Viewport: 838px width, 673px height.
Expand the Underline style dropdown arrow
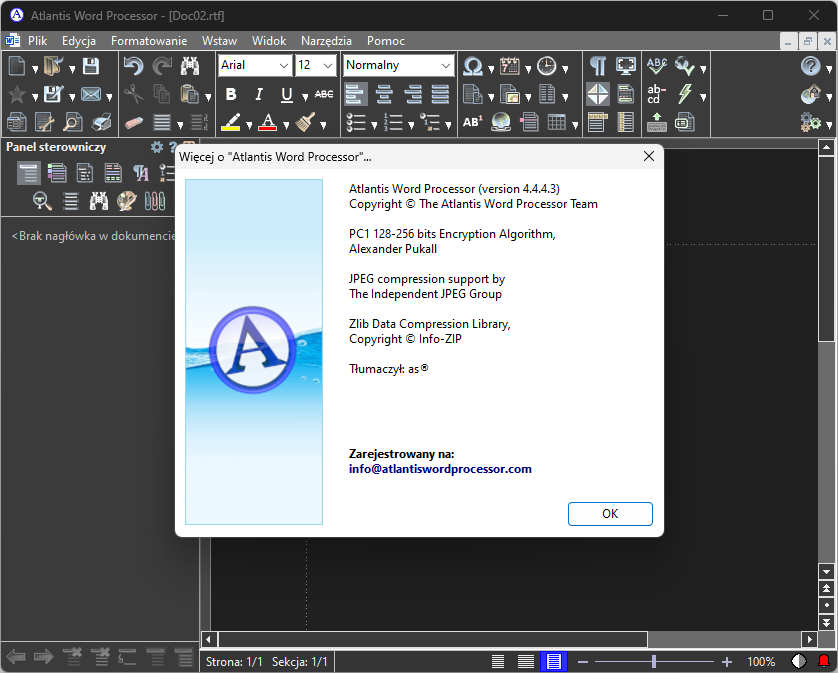tap(305, 97)
